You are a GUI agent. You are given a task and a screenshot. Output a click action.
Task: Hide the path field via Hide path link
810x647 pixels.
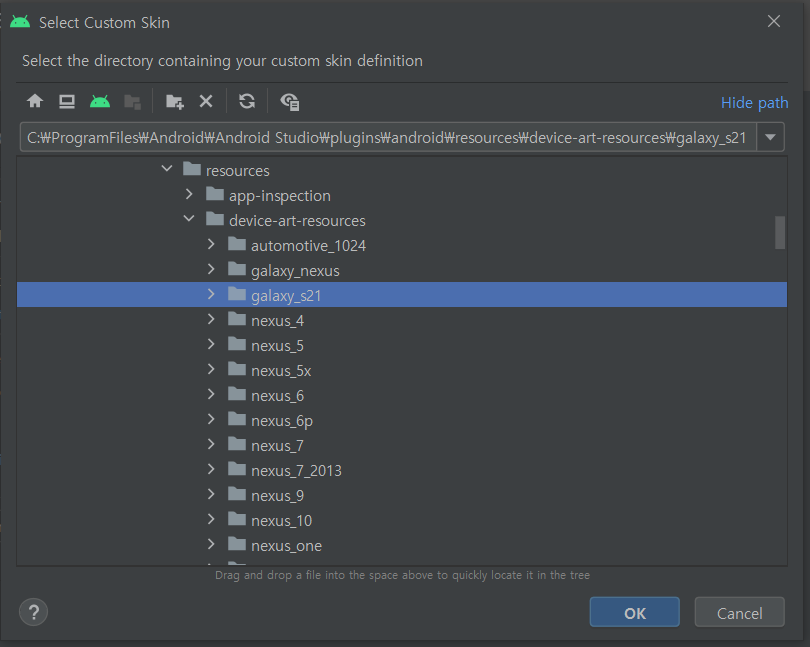click(x=754, y=102)
